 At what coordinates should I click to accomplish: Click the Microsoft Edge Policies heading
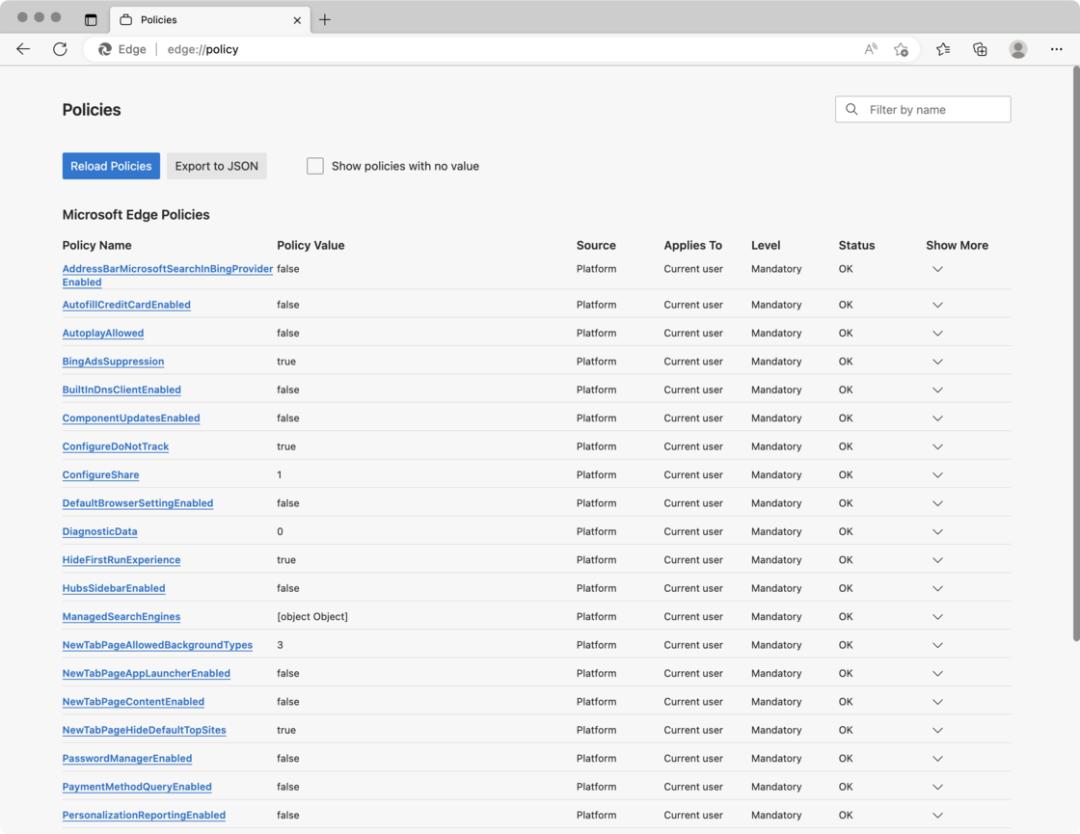tap(136, 214)
